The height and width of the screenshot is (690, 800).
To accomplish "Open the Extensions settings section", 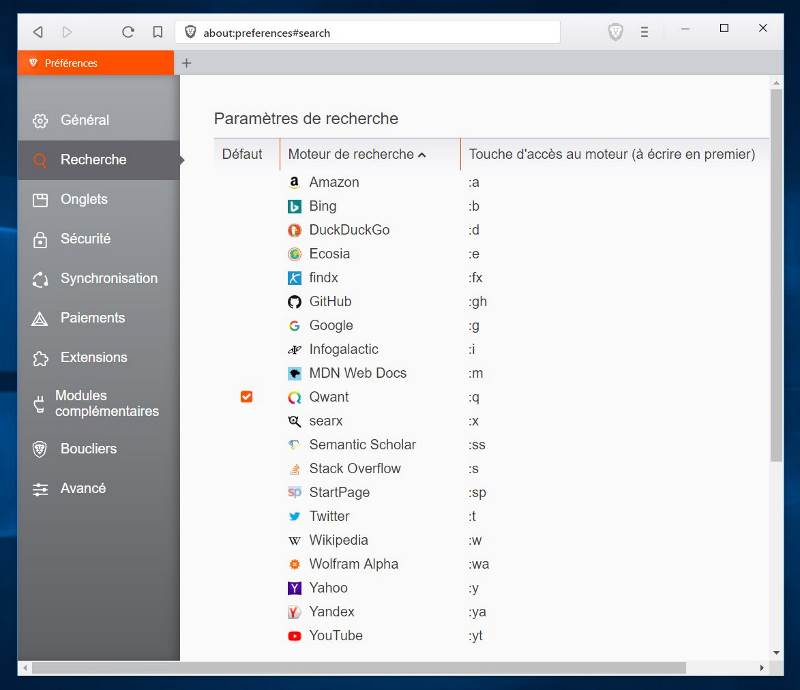I will pos(98,358).
